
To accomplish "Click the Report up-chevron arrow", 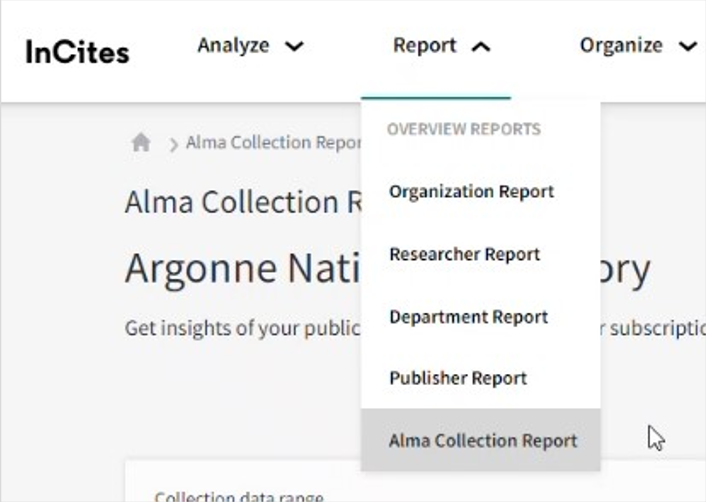I will [x=481, y=47].
